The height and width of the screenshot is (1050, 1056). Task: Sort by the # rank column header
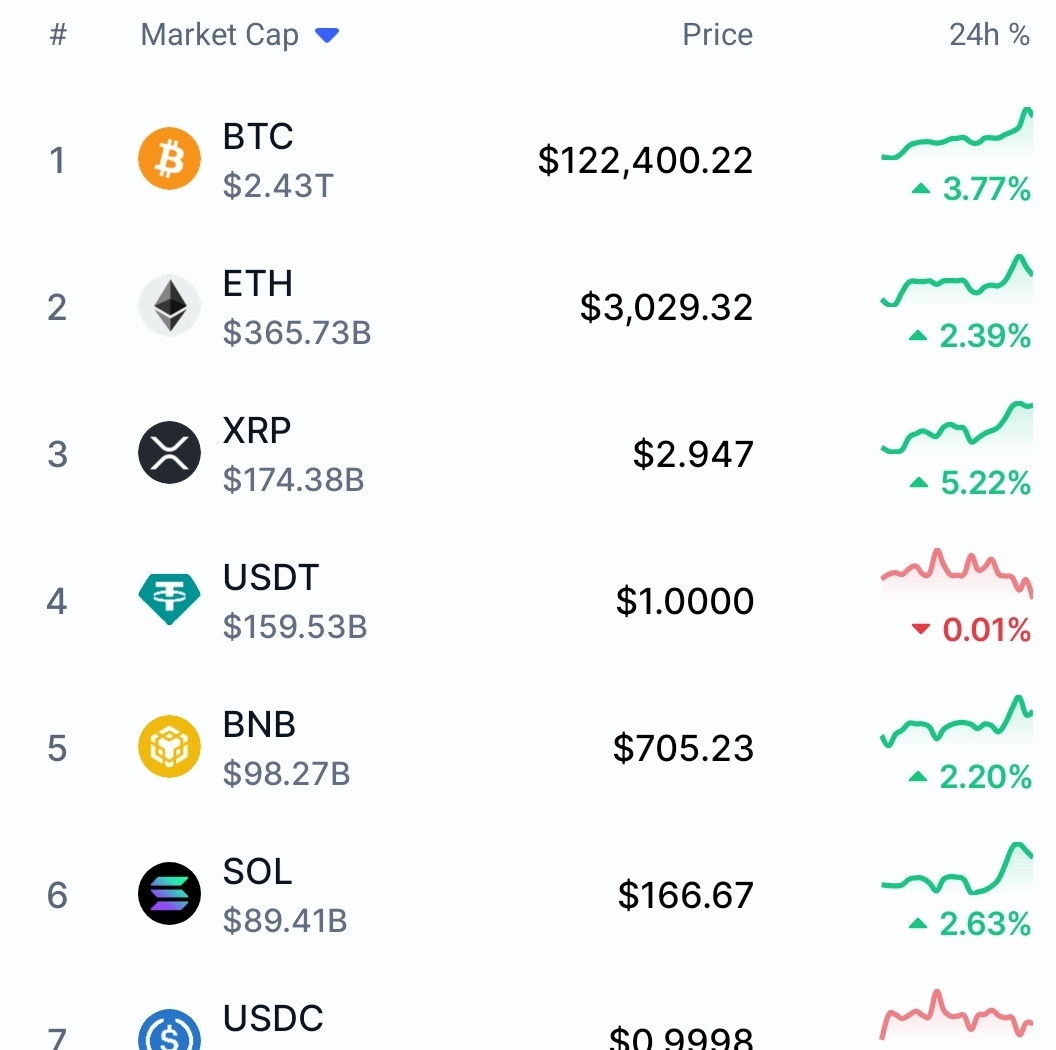pos(59,34)
